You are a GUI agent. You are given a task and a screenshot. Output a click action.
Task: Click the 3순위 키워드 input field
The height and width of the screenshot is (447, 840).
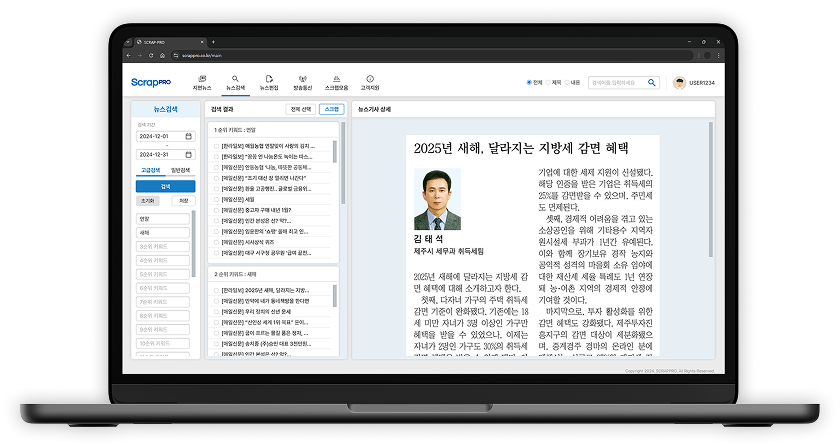[160, 246]
